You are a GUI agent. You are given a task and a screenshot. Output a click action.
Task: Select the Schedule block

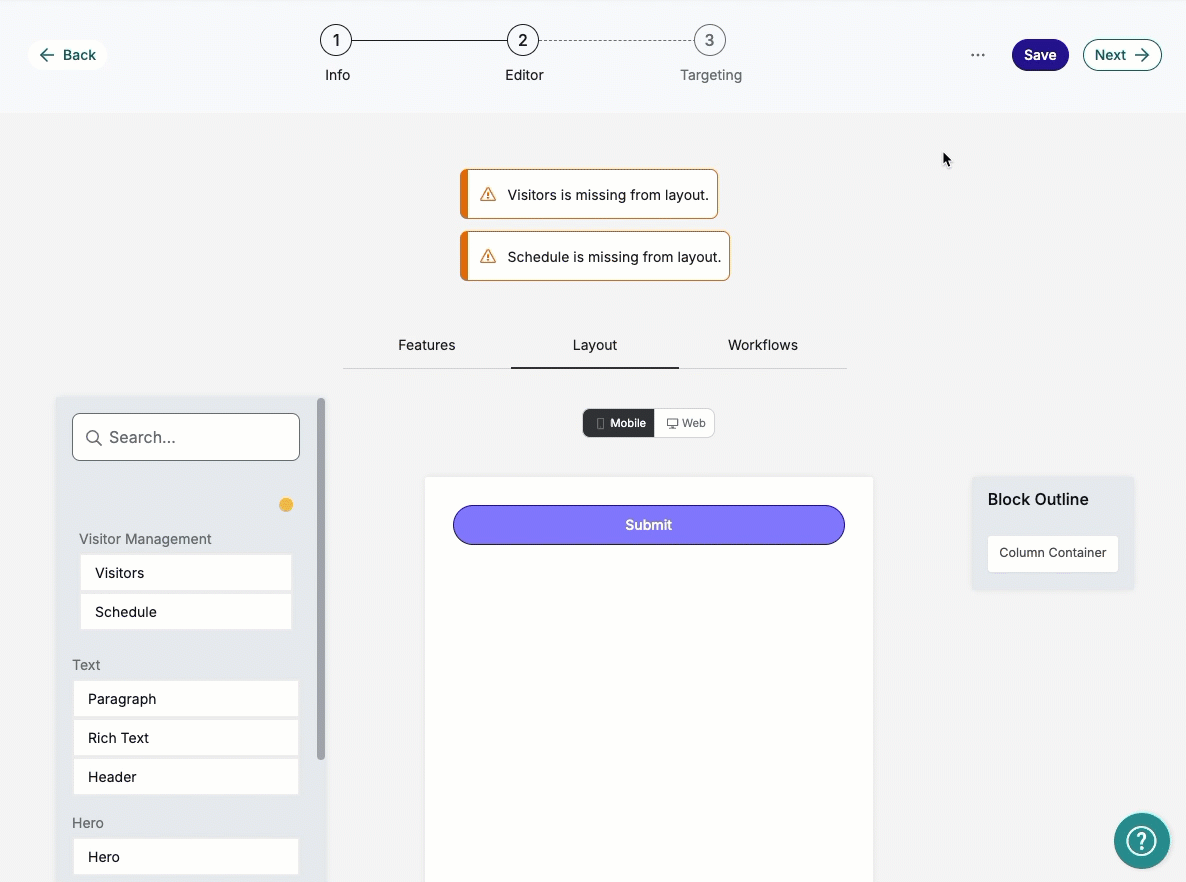pyautogui.click(x=186, y=612)
